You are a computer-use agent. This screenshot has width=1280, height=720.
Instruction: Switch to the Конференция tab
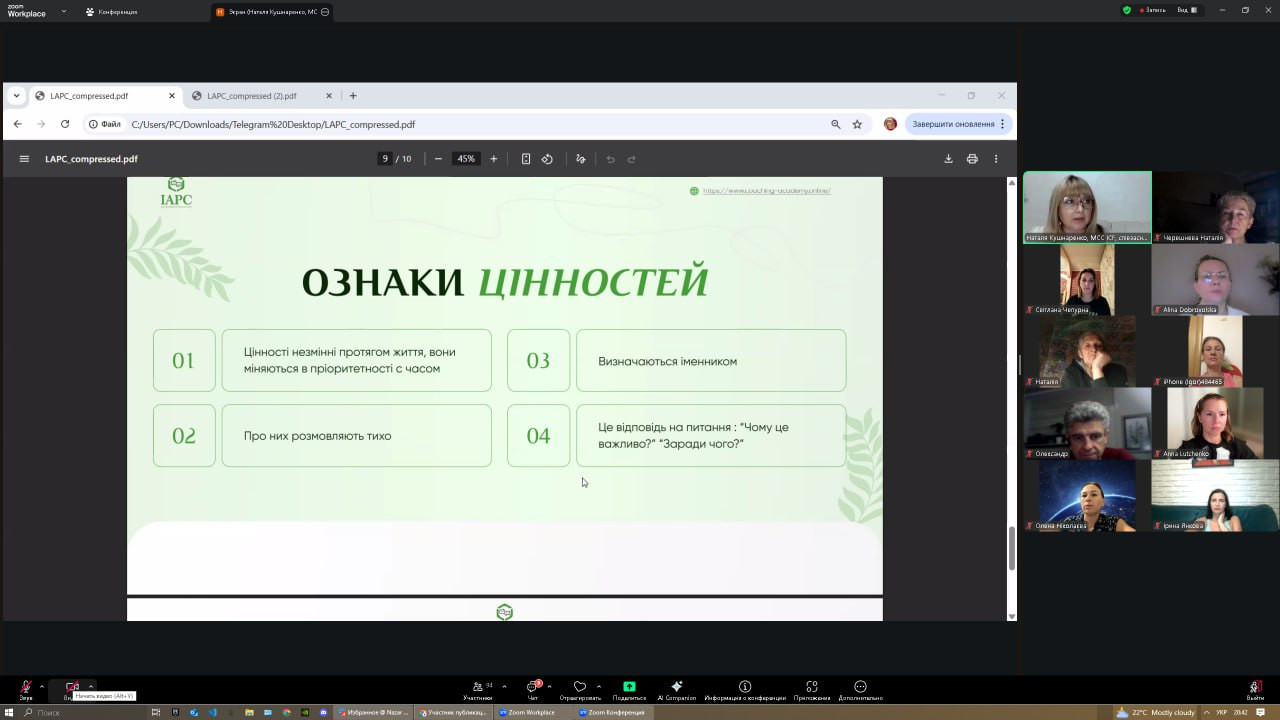(x=111, y=12)
